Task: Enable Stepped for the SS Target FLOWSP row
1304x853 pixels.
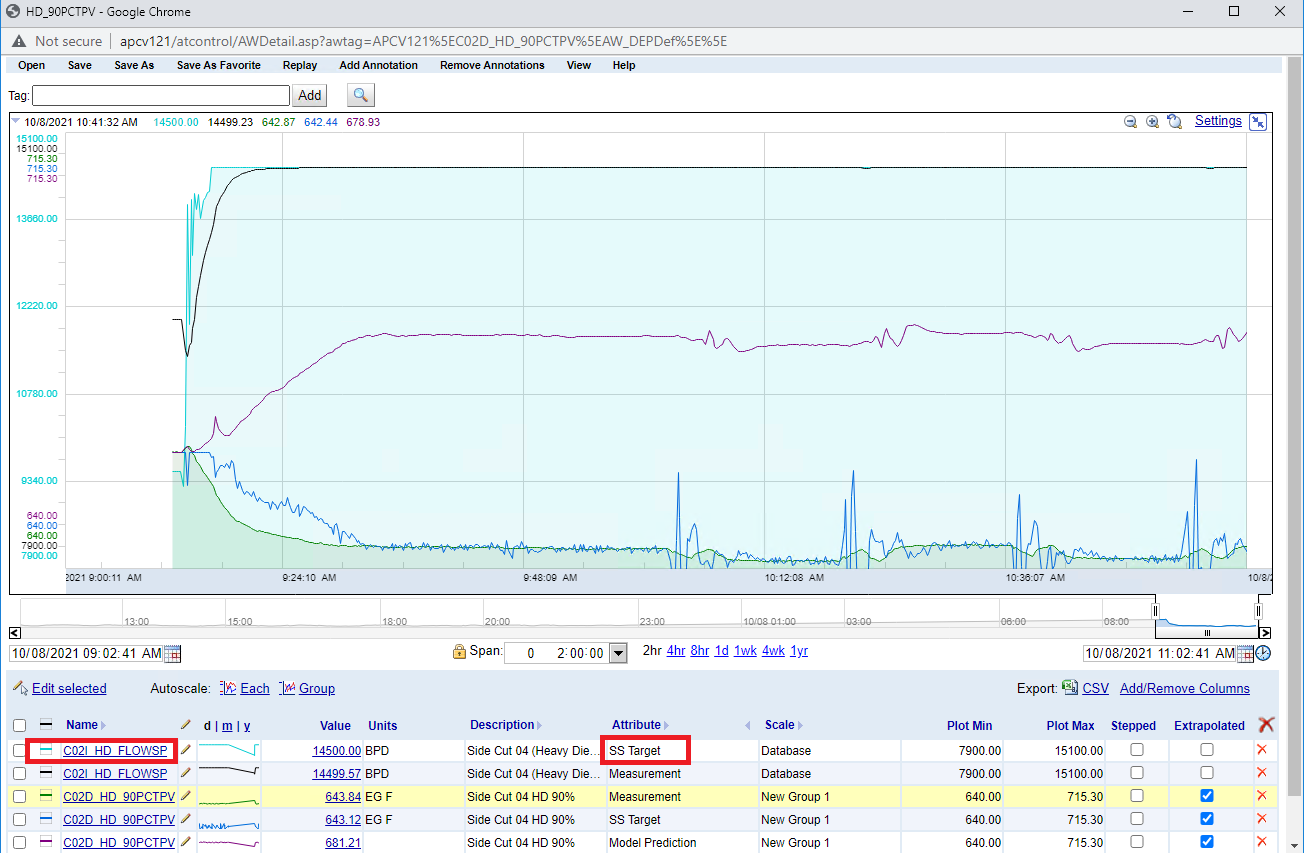Action: point(1136,750)
